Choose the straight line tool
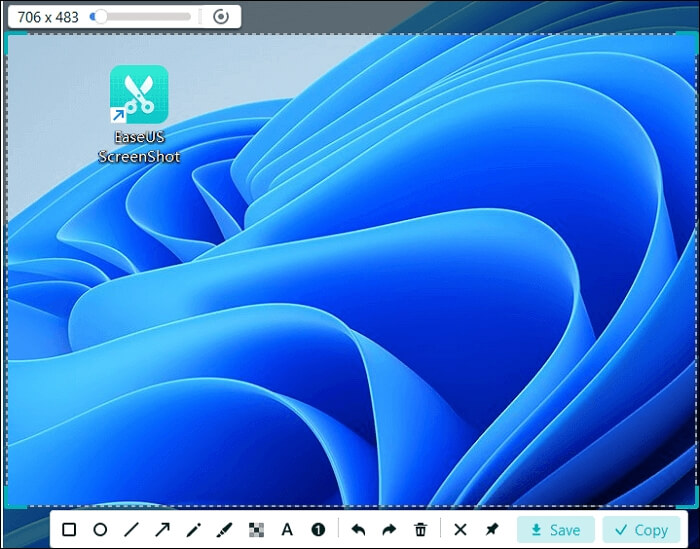Image resolution: width=700 pixels, height=549 pixels. coord(131,530)
